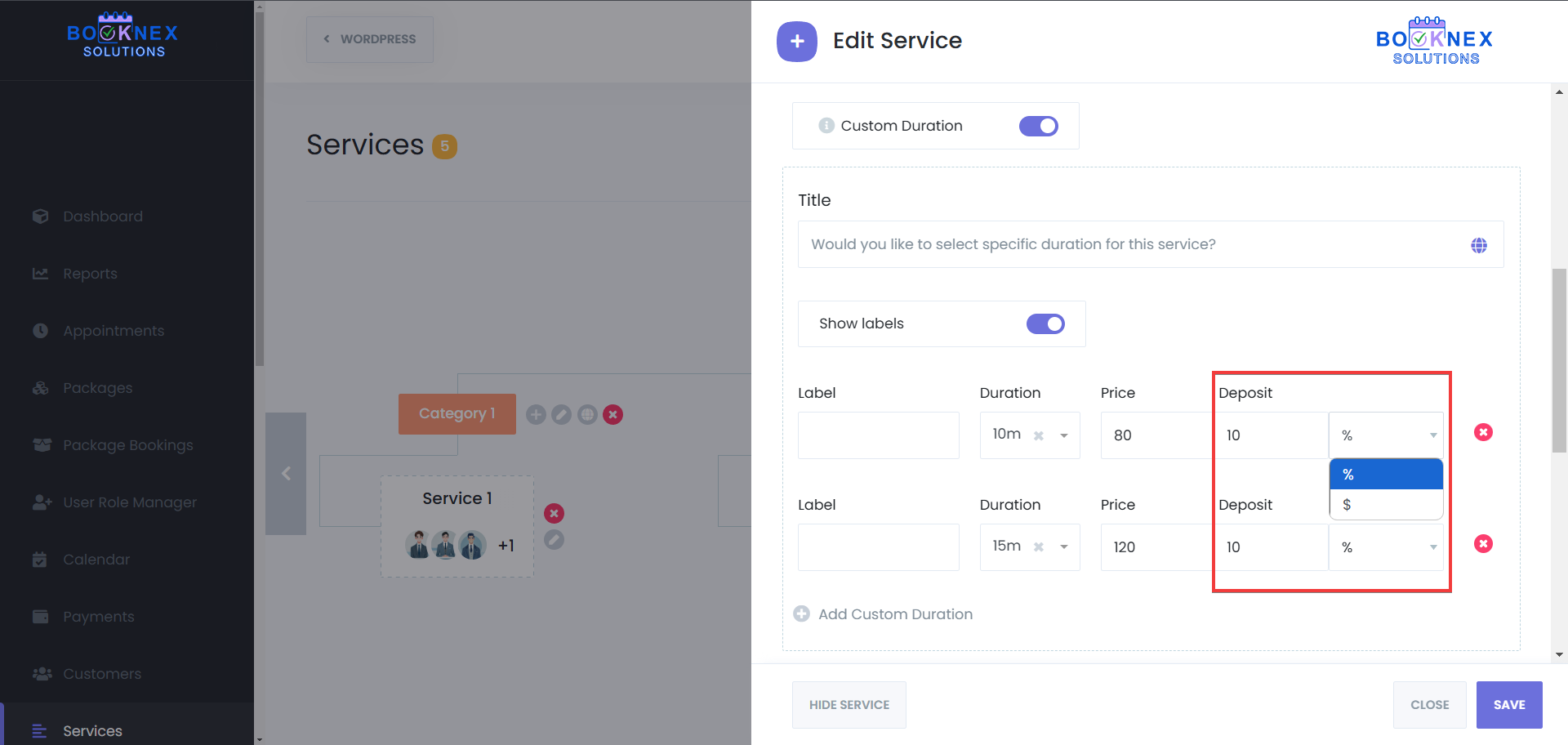Click the first row Price input field
Screen dimensions: 1568x745
point(1155,435)
